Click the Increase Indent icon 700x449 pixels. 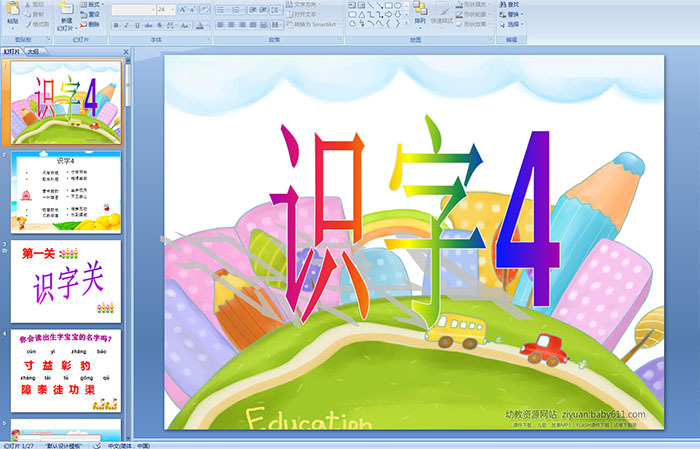coord(263,10)
